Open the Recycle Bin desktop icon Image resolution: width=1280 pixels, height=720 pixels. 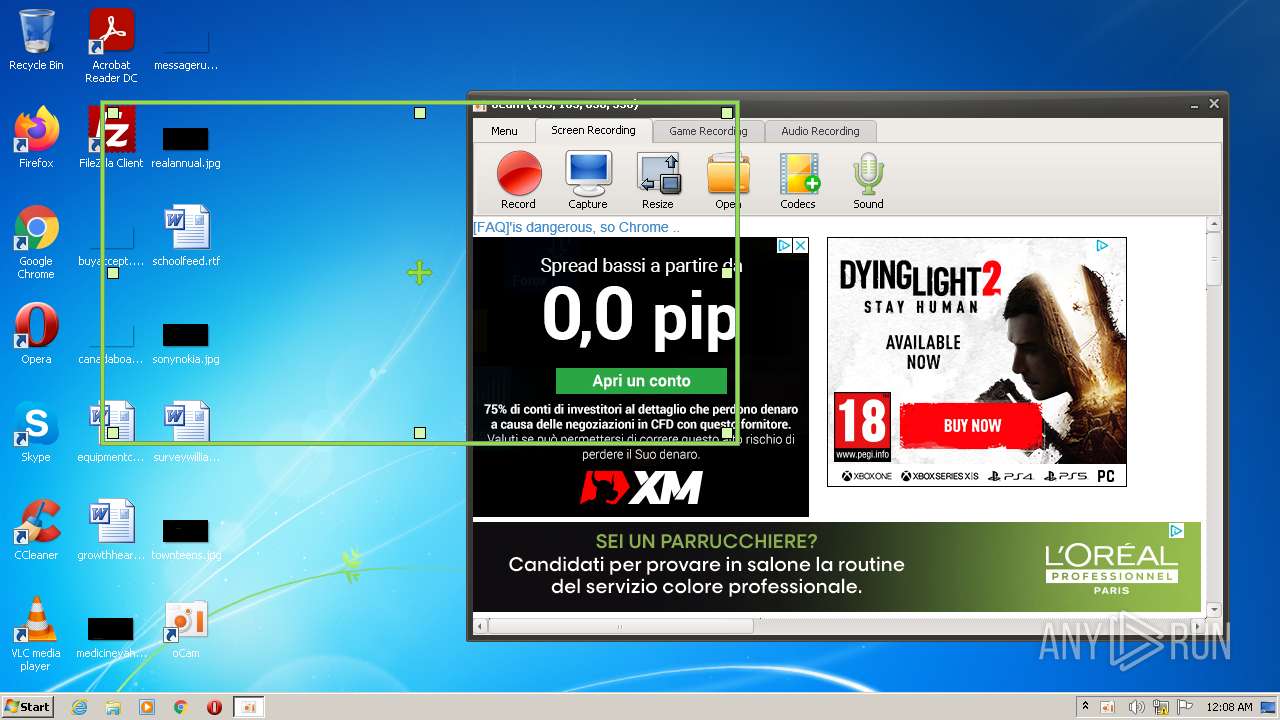[x=36, y=40]
